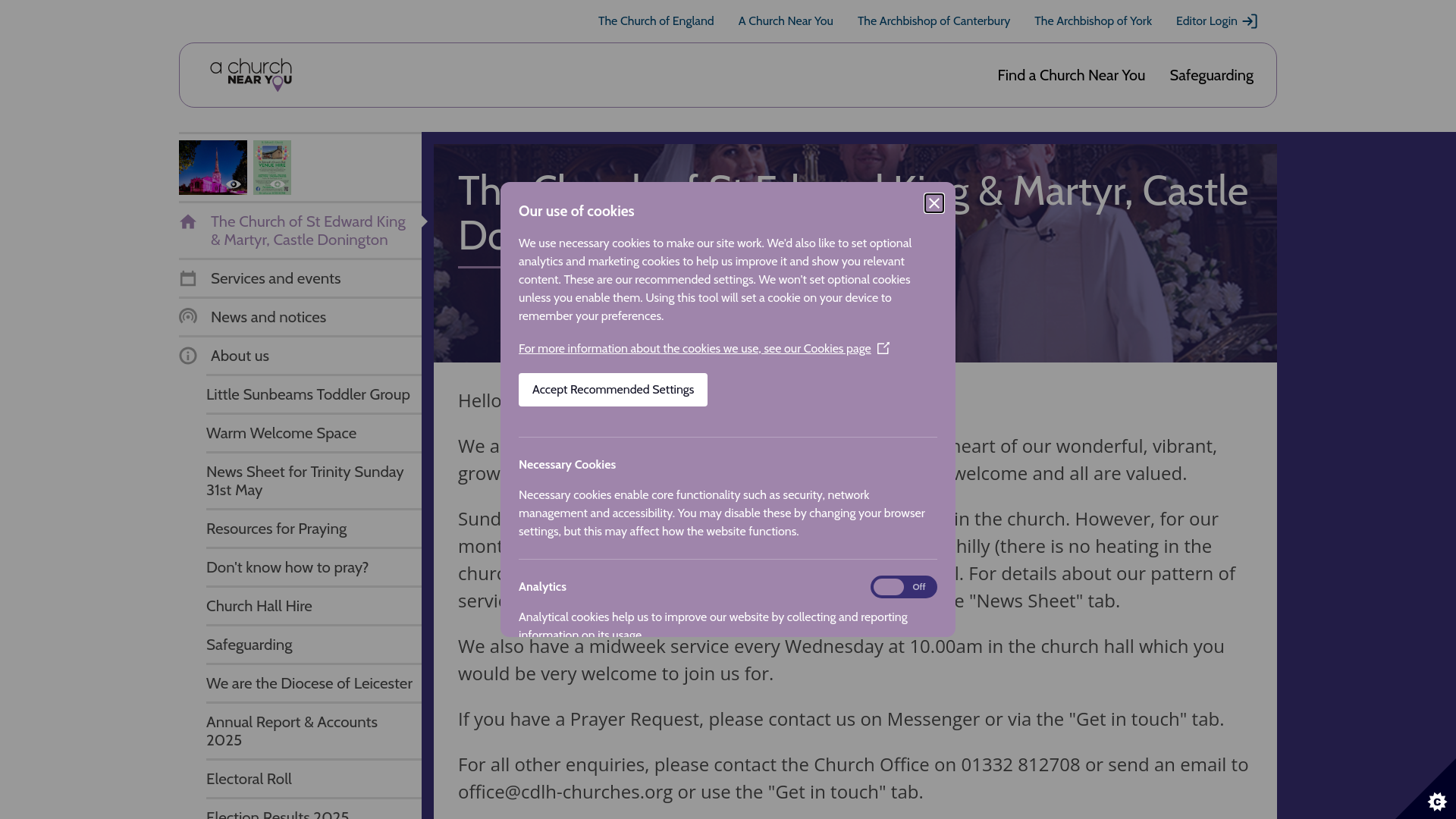Click the calendar icon for Services and events
Viewport: 1456px width, 819px height.
(x=188, y=279)
